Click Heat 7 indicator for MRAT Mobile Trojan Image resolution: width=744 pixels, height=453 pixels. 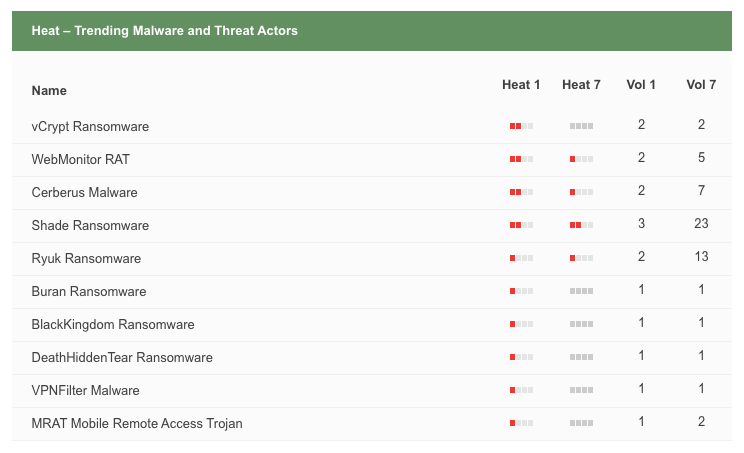(x=581, y=423)
